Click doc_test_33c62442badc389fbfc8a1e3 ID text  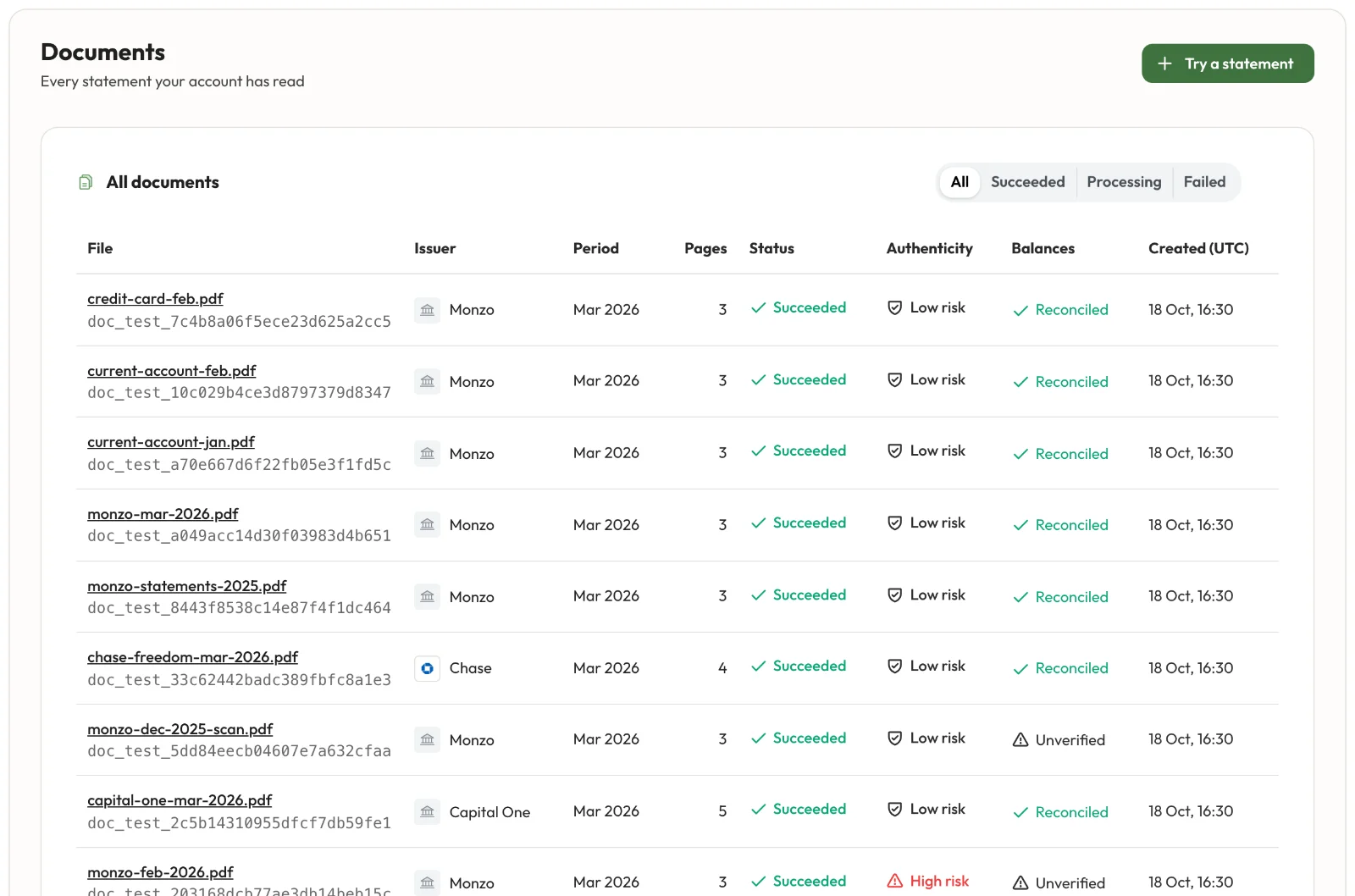[x=239, y=680]
